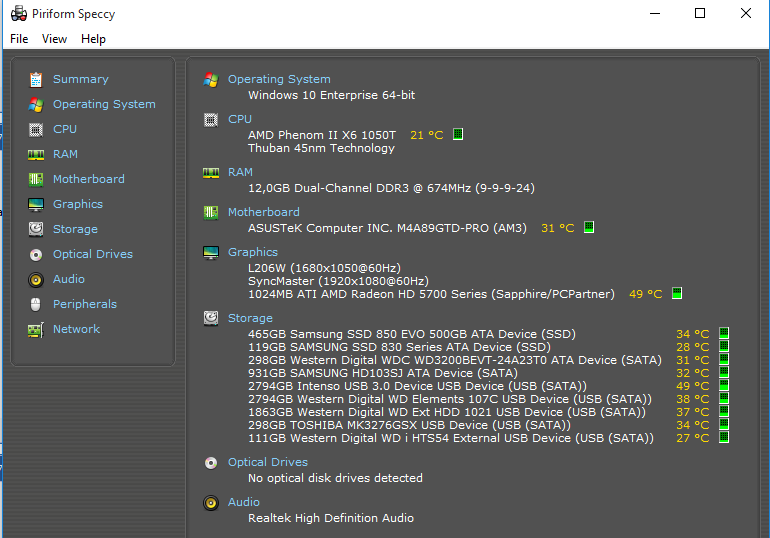Viewport: 770px width, 538px height.
Task: Click the Audio speaker icon in sidebar
Action: click(36, 279)
